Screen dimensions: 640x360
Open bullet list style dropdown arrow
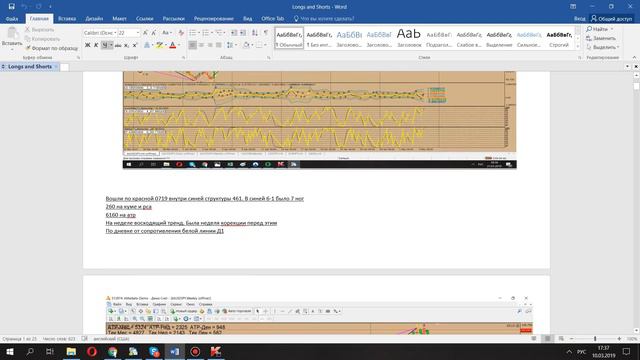pos(199,33)
